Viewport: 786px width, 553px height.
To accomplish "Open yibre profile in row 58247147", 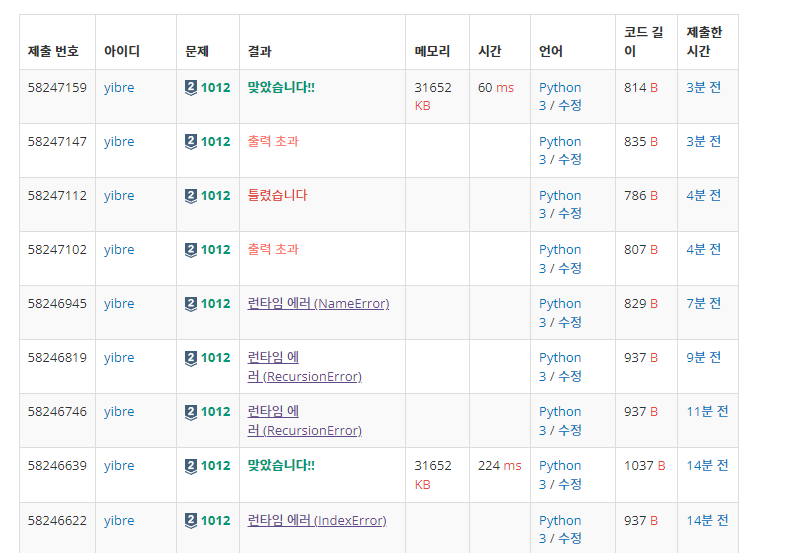I will pyautogui.click(x=119, y=142).
